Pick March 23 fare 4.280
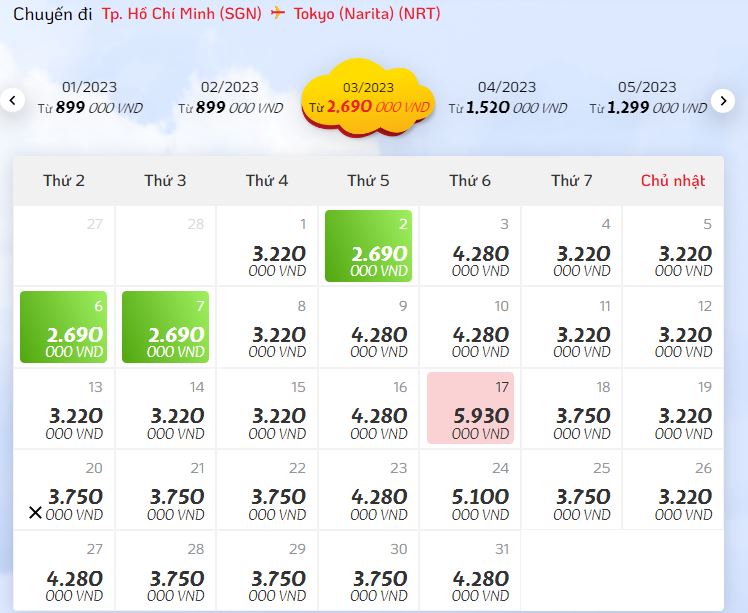Screen dimensions: 748x613 tap(368, 490)
